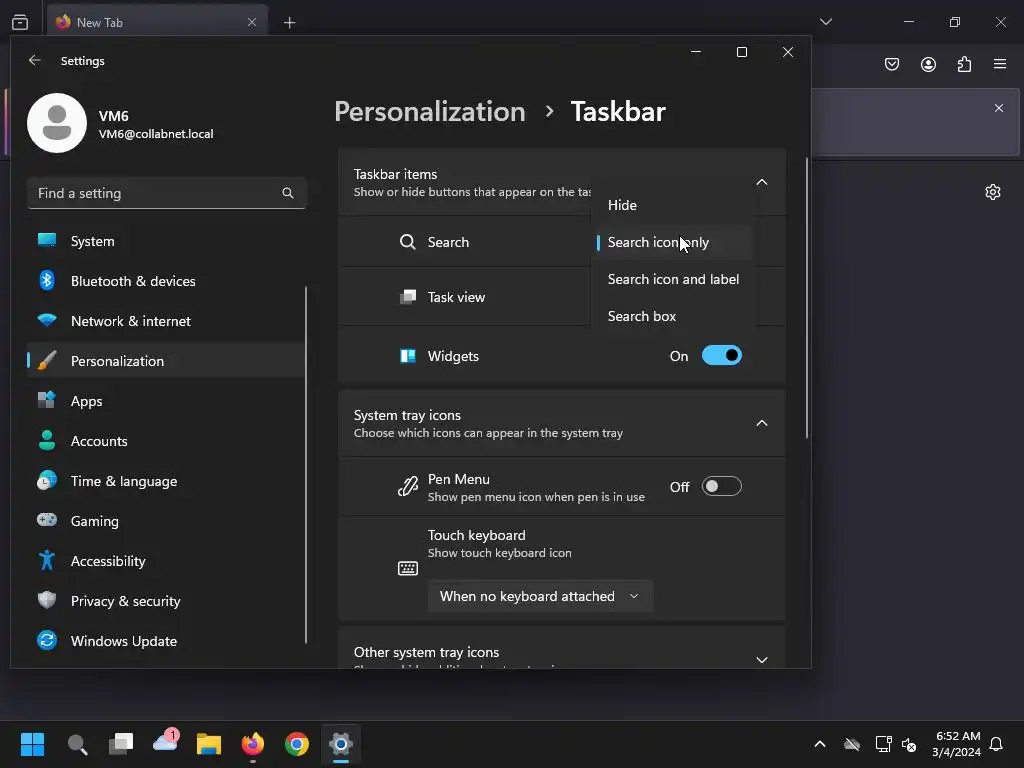Open the clock showing 6:52 AM
1024x768 pixels.
coord(956,744)
